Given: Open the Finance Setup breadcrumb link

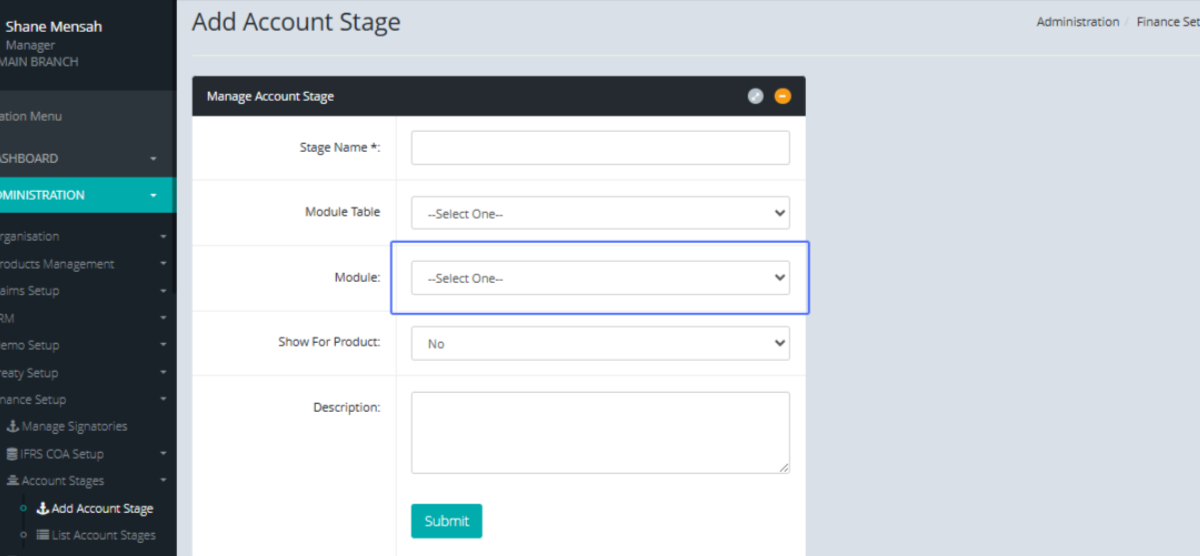Looking at the screenshot, I should click(x=1167, y=22).
